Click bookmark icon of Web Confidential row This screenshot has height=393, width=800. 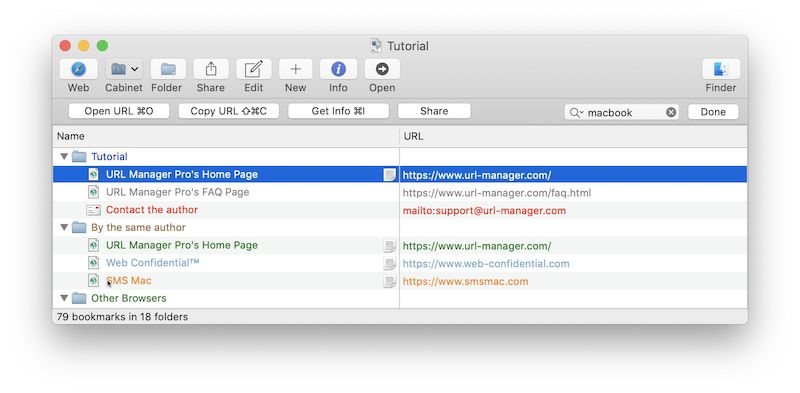tap(93, 263)
